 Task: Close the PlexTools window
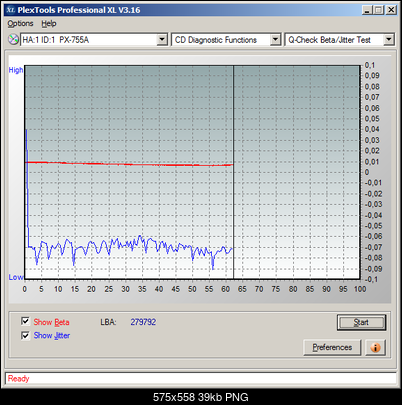391,10
